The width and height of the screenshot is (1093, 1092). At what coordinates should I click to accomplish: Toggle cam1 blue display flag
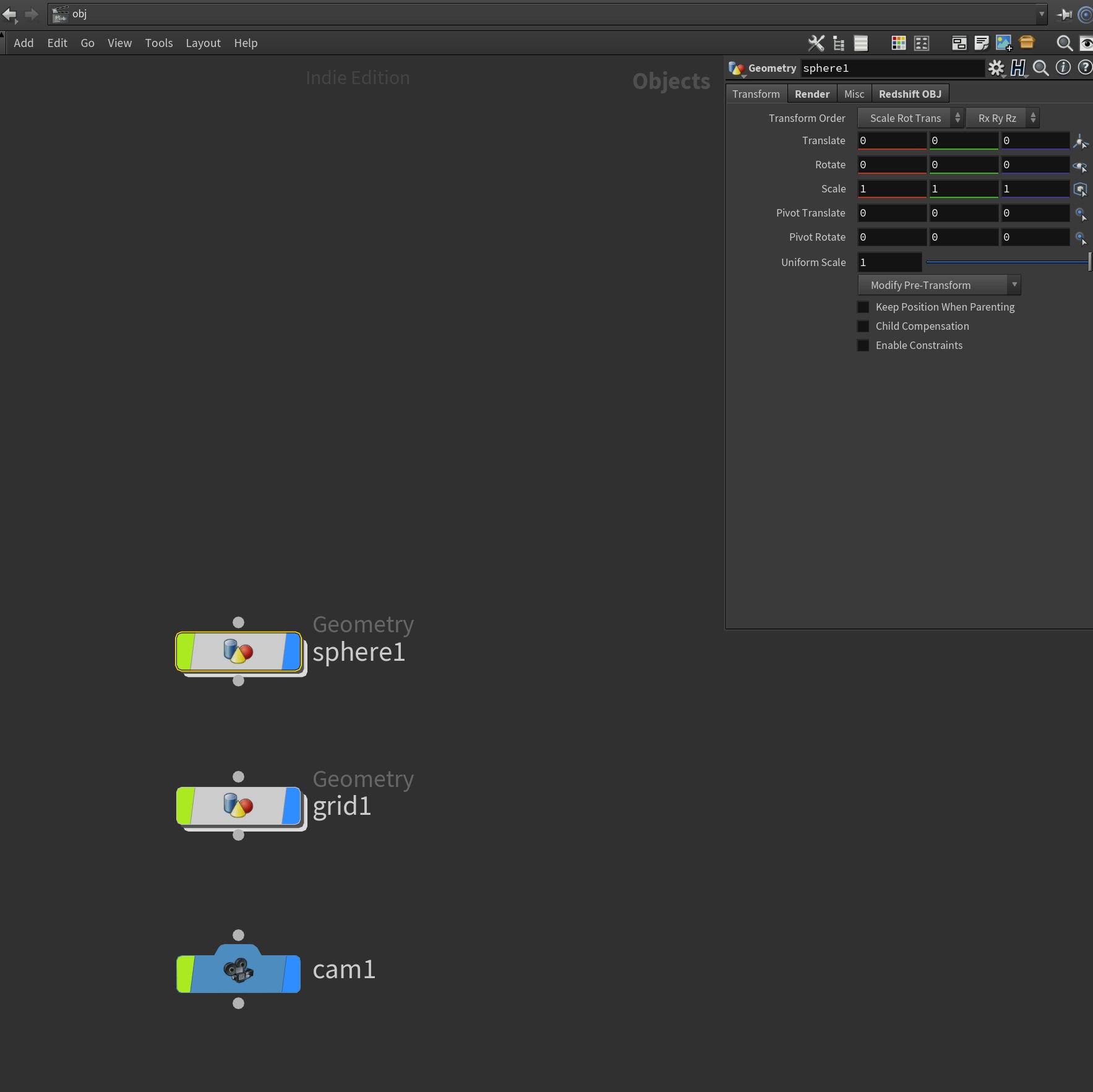[x=291, y=974]
